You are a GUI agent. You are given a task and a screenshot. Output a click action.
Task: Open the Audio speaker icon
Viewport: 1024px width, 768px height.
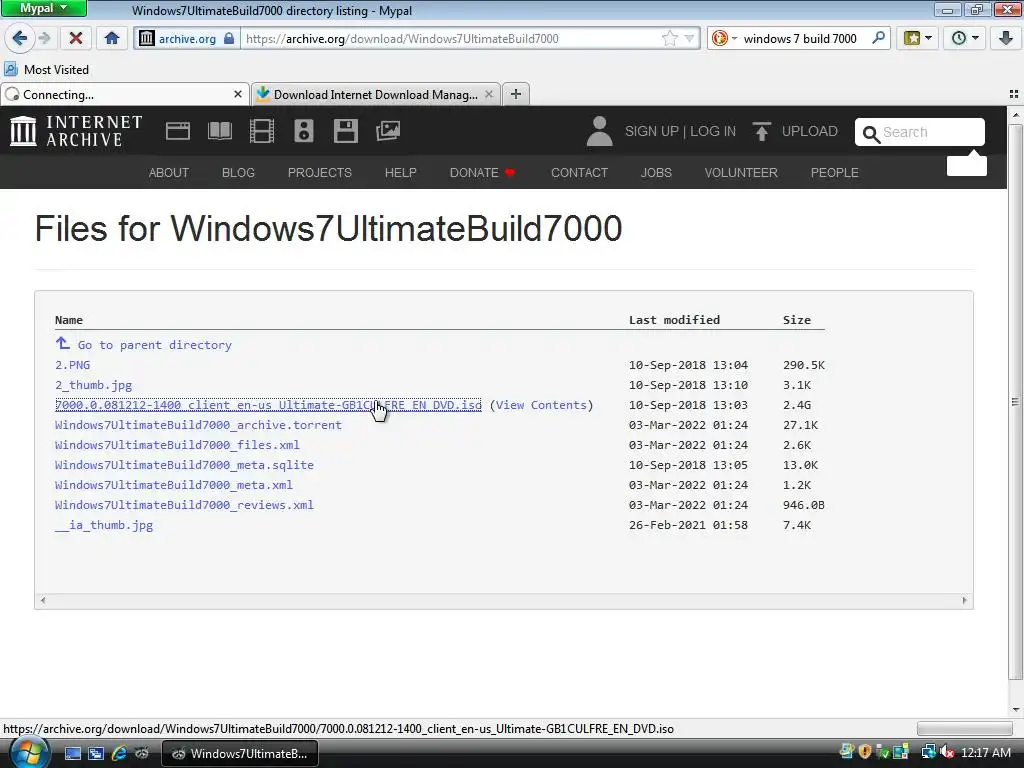304,131
